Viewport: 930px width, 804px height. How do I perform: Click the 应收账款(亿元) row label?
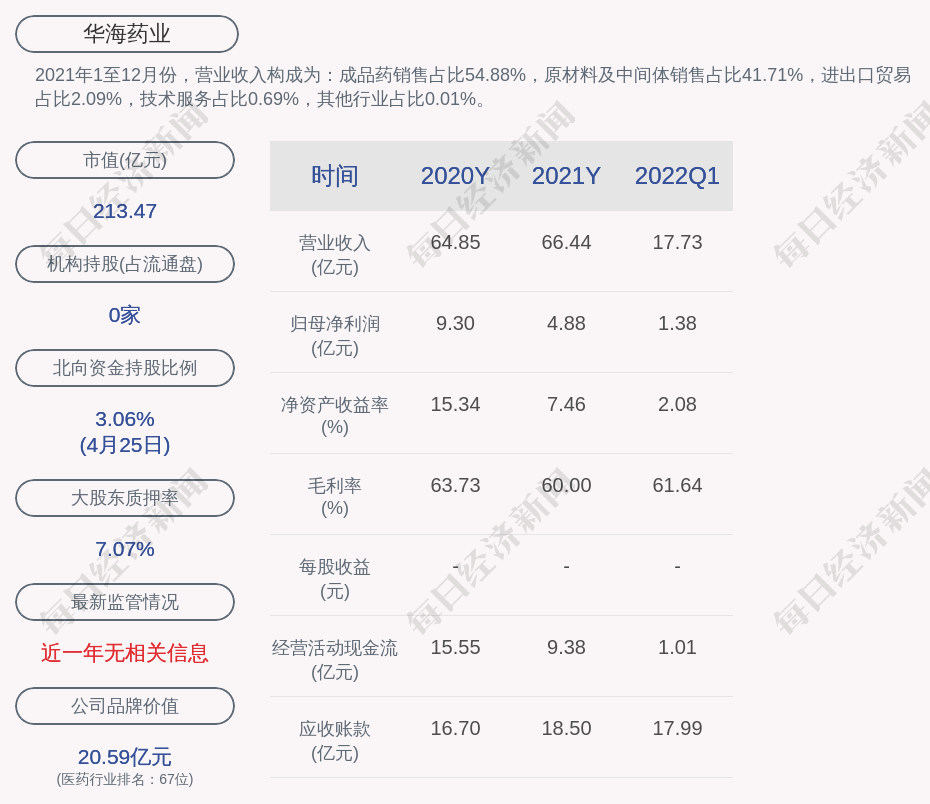tap(335, 741)
